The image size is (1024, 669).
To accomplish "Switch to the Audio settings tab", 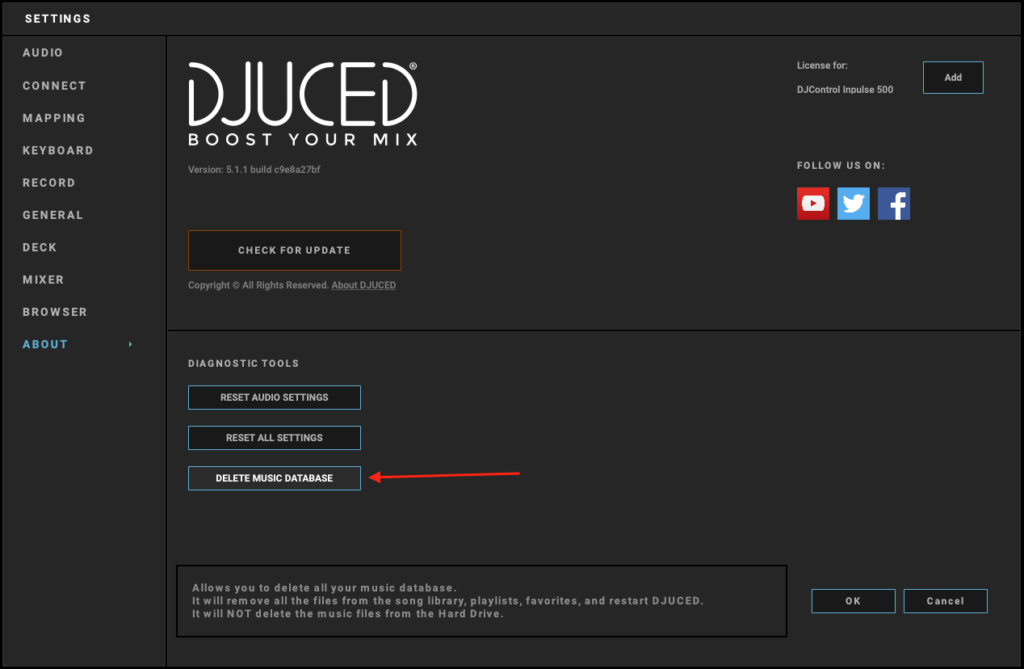I will coord(43,53).
